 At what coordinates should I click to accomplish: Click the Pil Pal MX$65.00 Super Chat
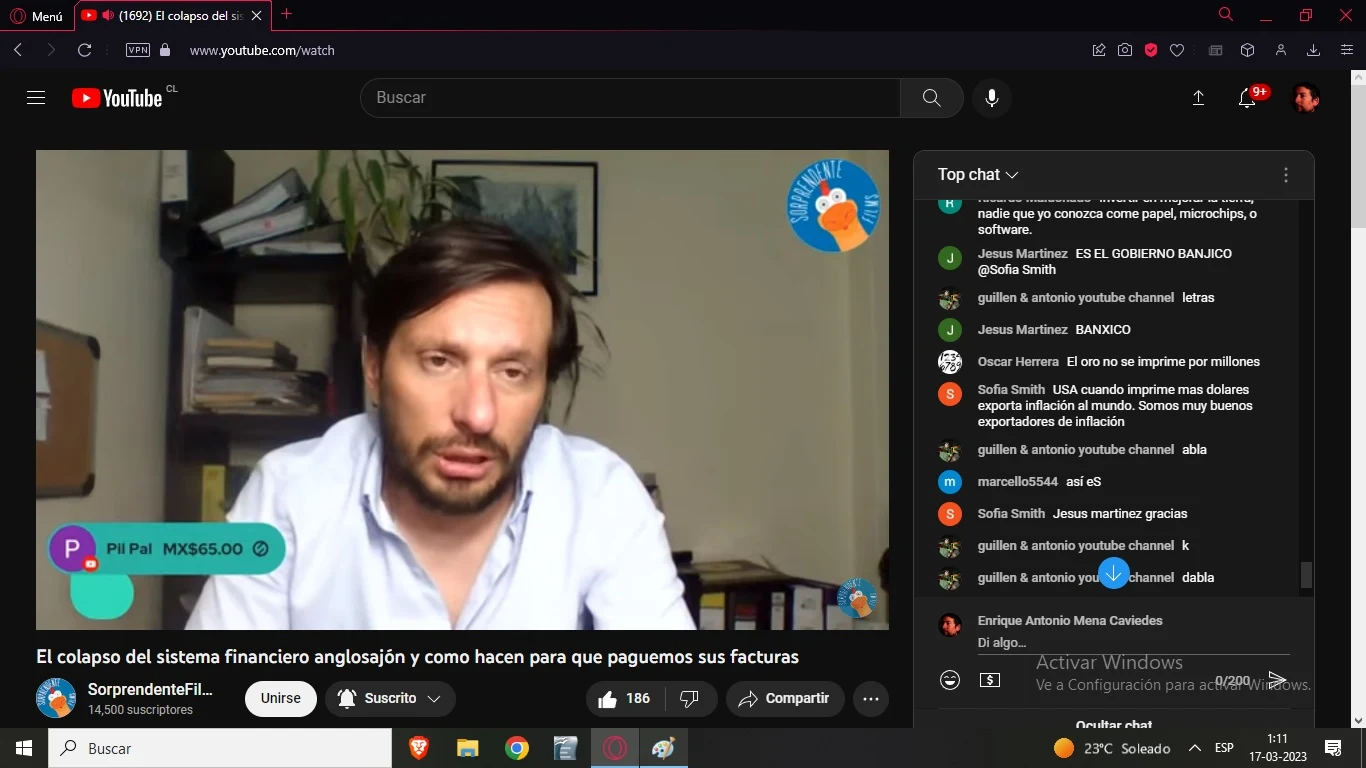(167, 549)
